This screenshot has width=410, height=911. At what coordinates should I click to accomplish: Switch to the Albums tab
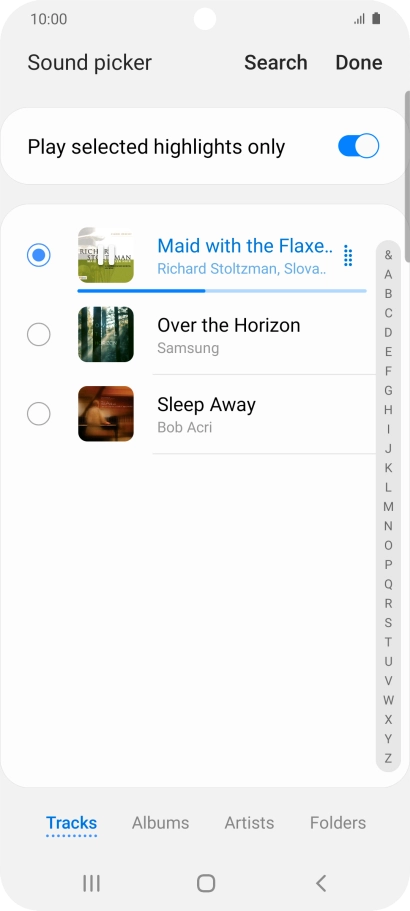pos(160,823)
